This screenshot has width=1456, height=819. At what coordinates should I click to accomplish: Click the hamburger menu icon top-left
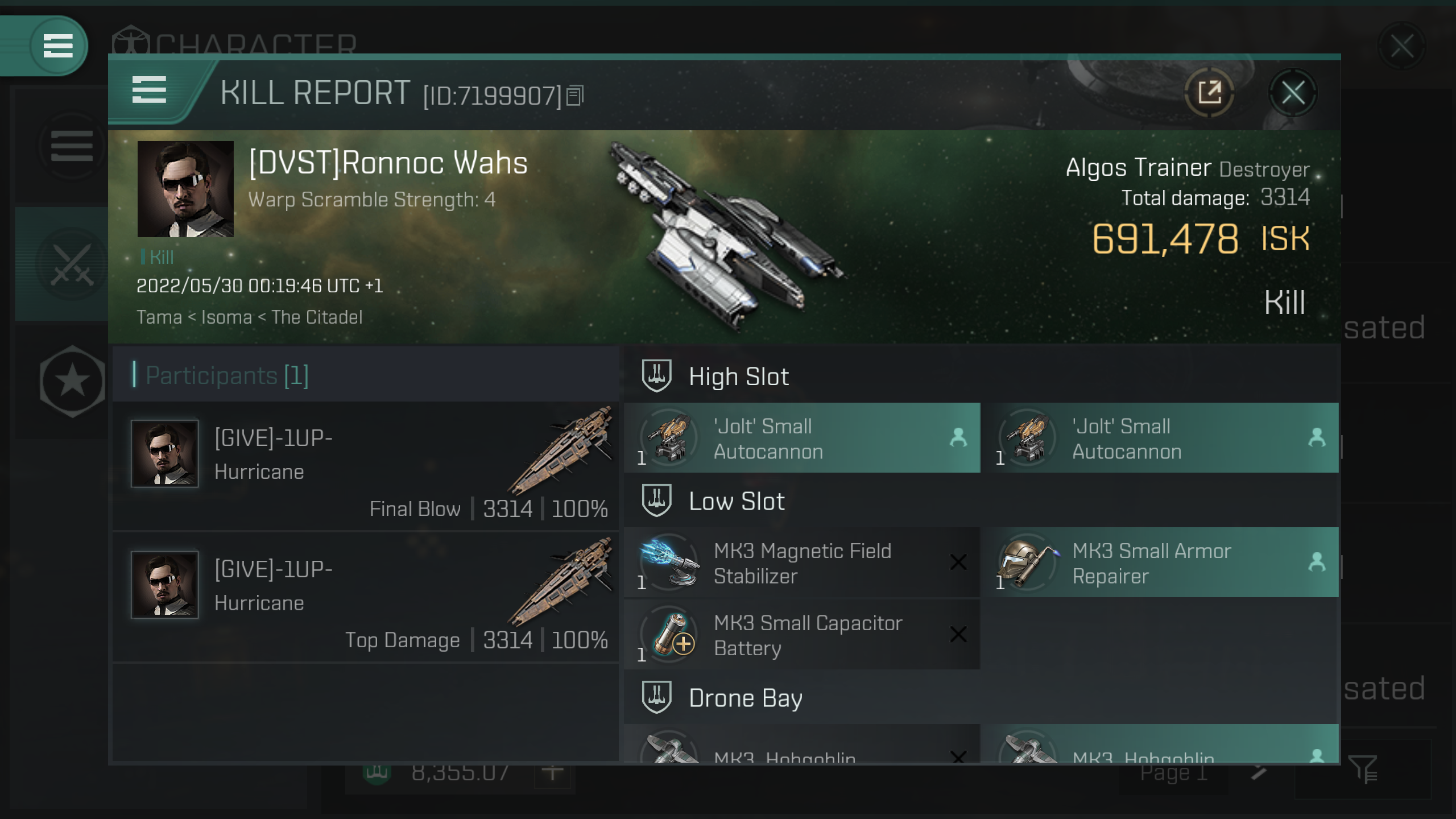(x=57, y=45)
